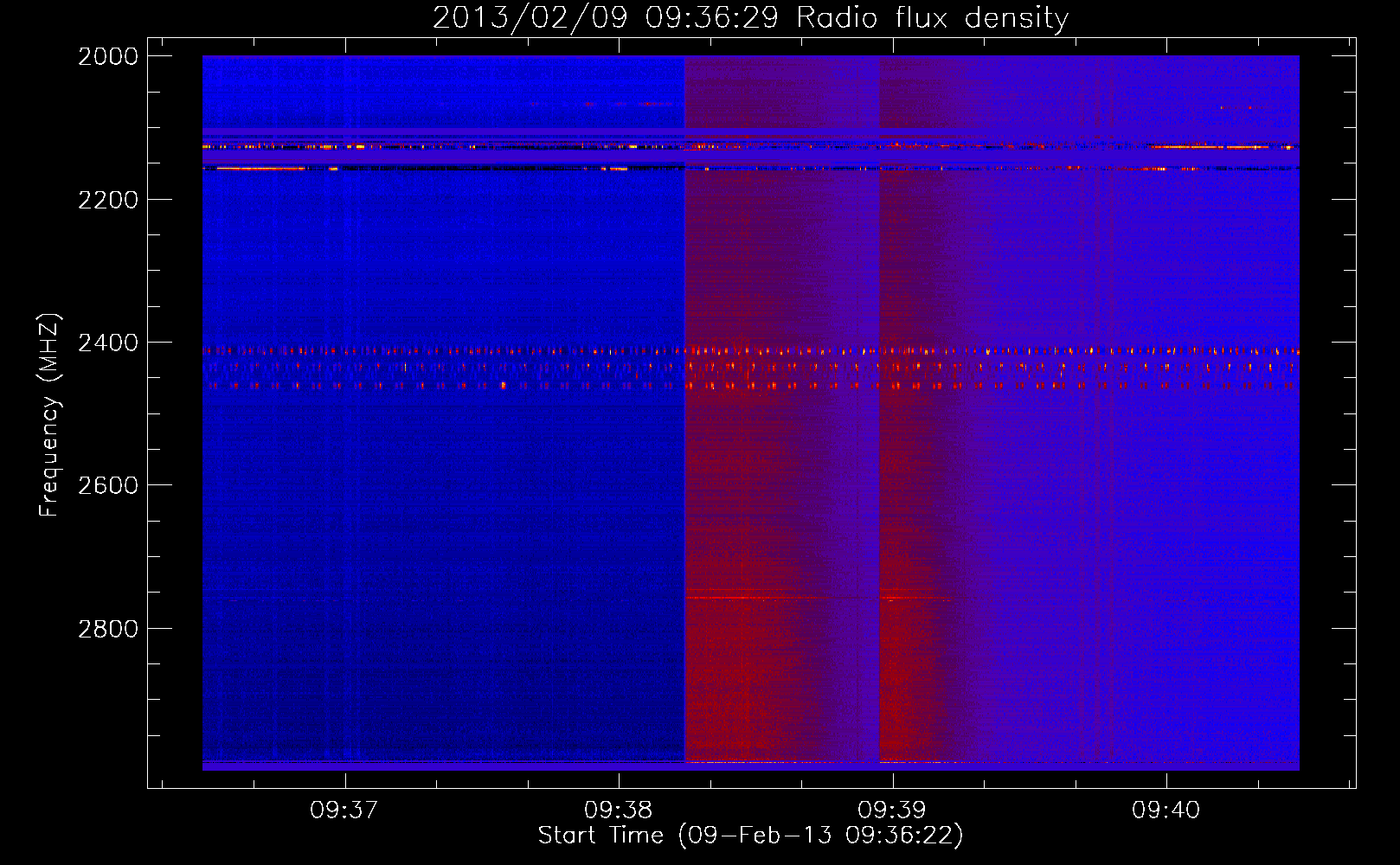Viewport: 1400px width, 865px height.
Task: Click the 09:38 time axis label
Action: (618, 810)
